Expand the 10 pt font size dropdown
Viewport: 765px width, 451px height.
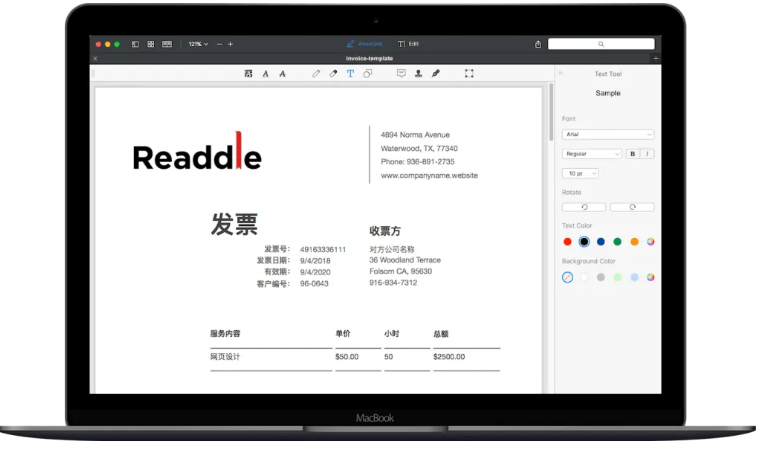[x=580, y=173]
